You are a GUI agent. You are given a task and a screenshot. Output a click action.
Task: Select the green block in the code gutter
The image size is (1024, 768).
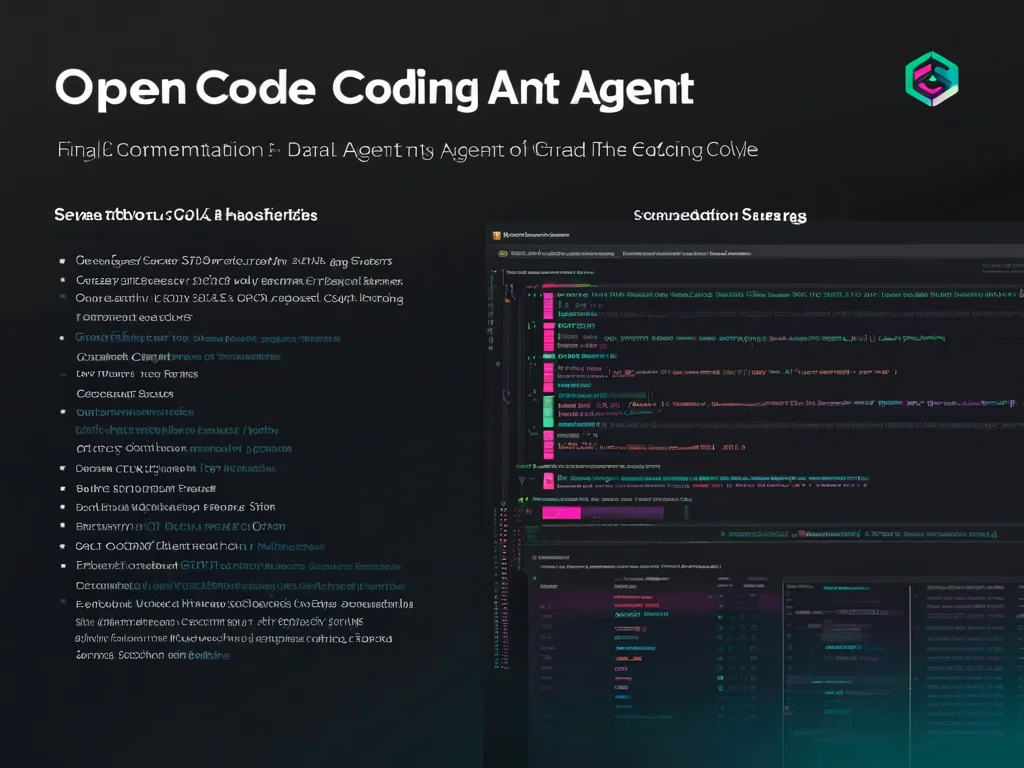[549, 411]
